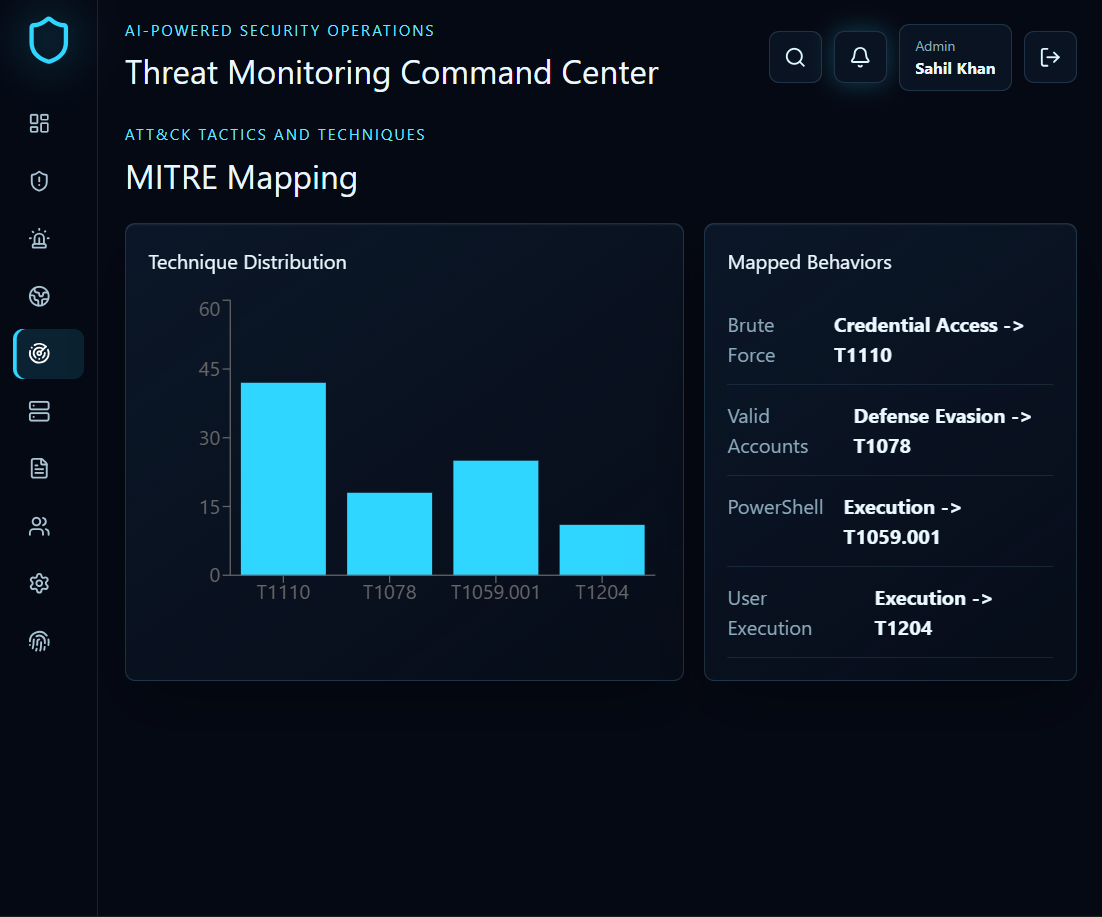Open the globe threat map icon
Viewport: 1102px width, 917px height.
click(x=39, y=297)
